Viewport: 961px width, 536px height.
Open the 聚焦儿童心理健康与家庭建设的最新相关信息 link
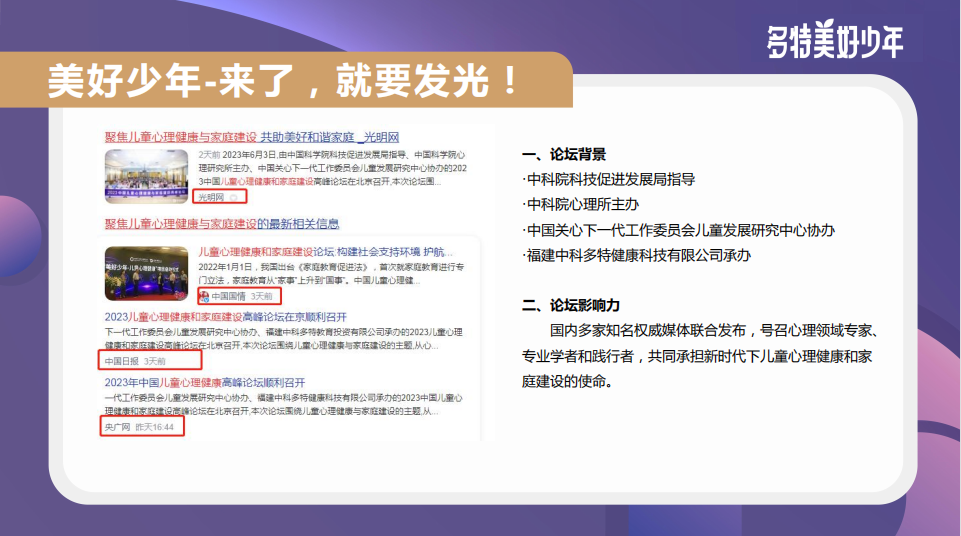[222, 224]
